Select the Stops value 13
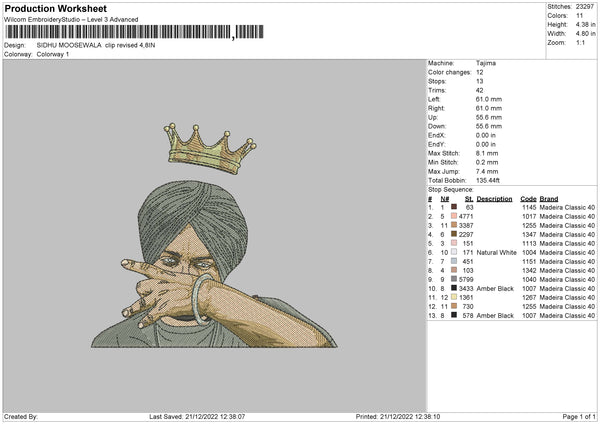This screenshot has height=424, width=600. click(479, 81)
